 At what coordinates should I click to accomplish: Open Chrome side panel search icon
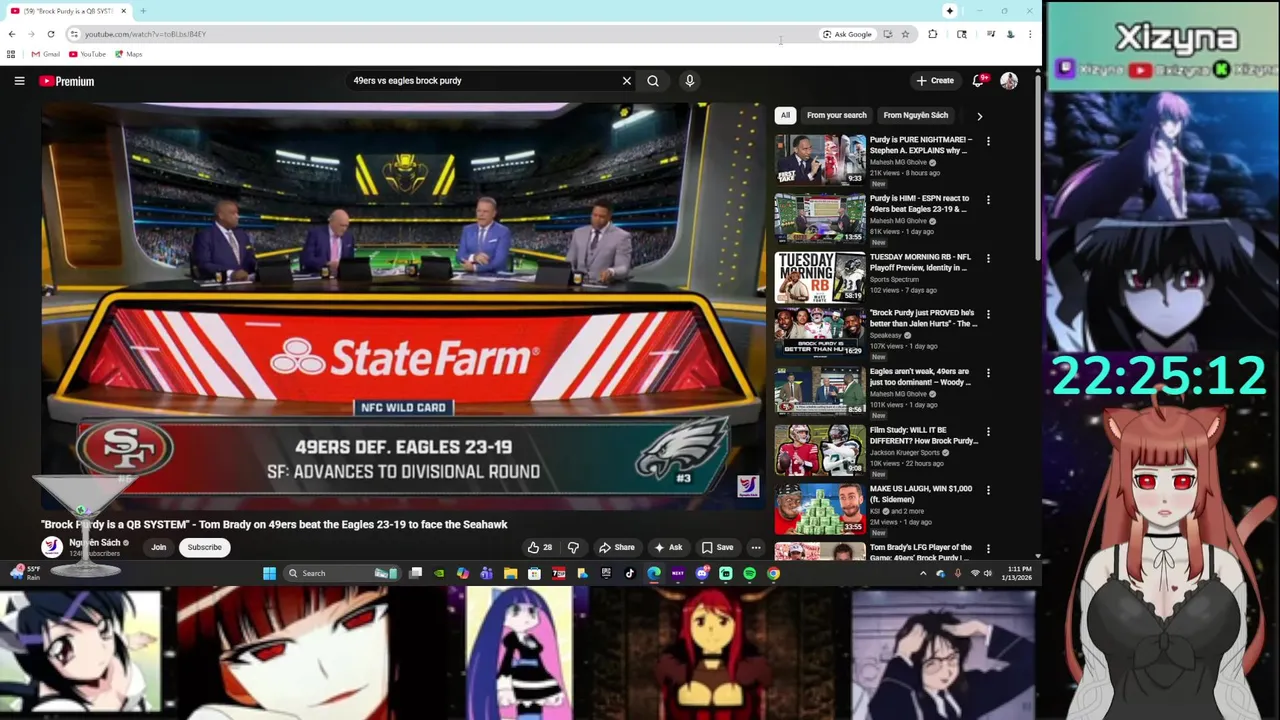point(962,34)
